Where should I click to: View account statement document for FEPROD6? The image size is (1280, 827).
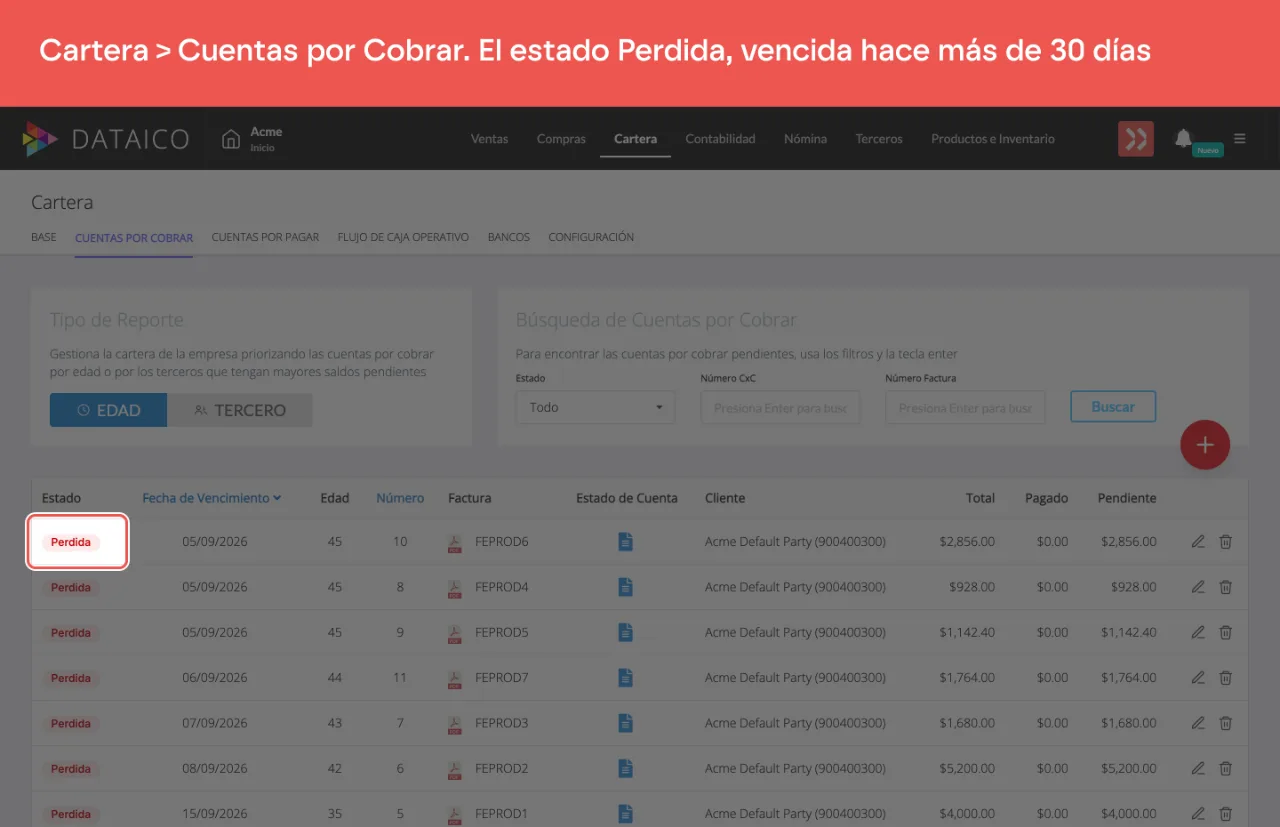(x=626, y=542)
